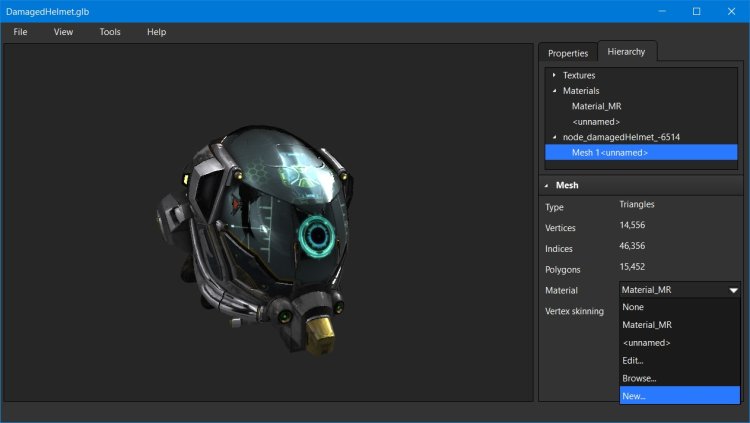Open the View menu
This screenshot has width=750, height=423.
(63, 32)
